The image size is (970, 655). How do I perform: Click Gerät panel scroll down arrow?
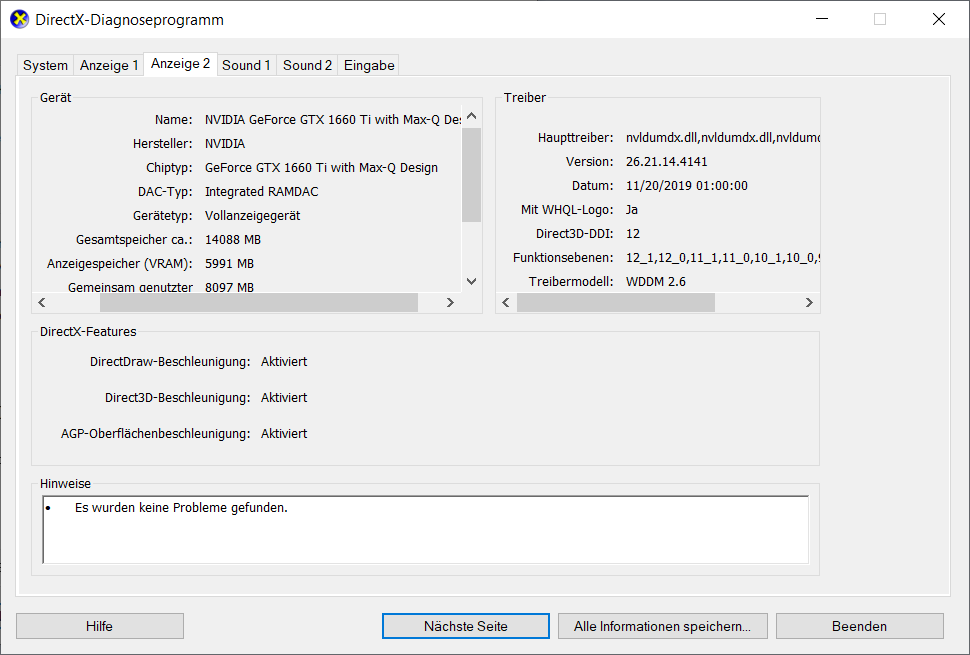(x=471, y=281)
